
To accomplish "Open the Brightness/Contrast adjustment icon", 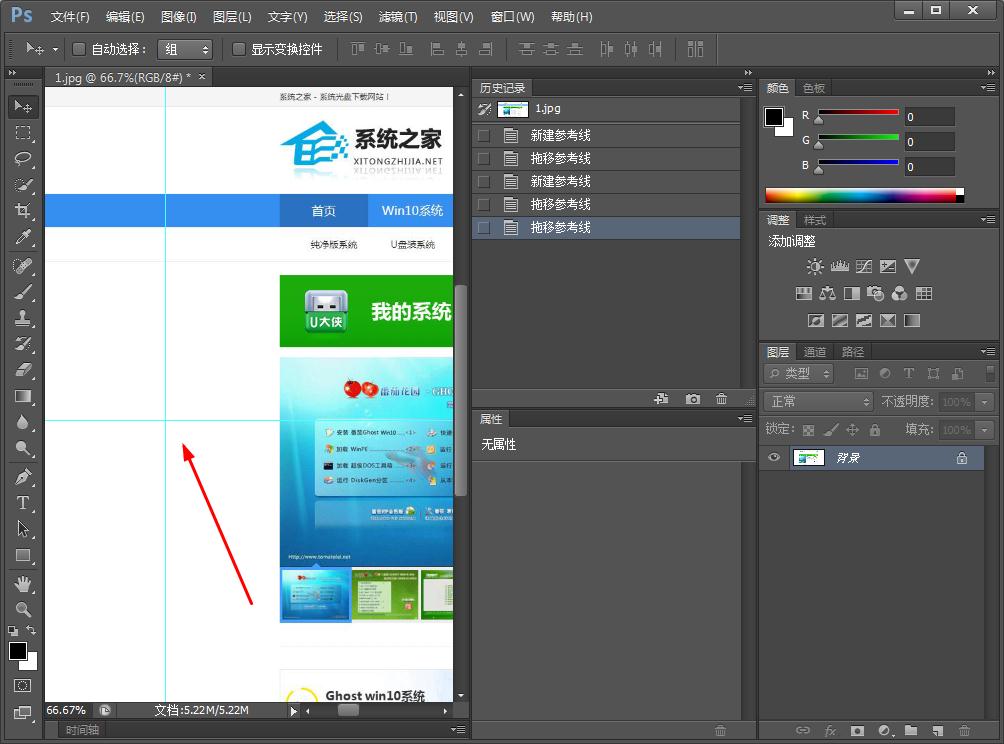I will [816, 265].
